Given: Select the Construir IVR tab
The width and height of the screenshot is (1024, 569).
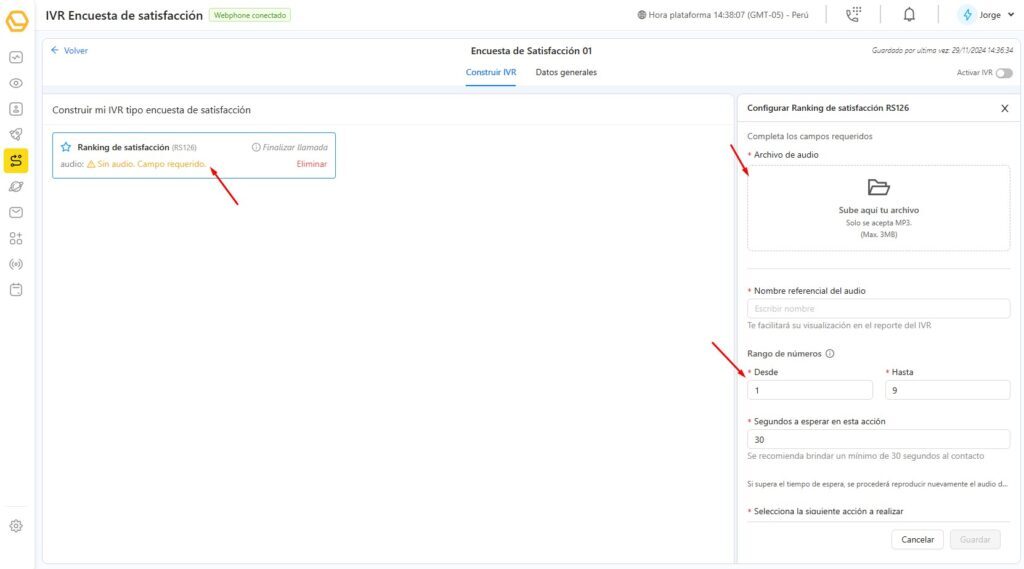Looking at the screenshot, I should 490,73.
